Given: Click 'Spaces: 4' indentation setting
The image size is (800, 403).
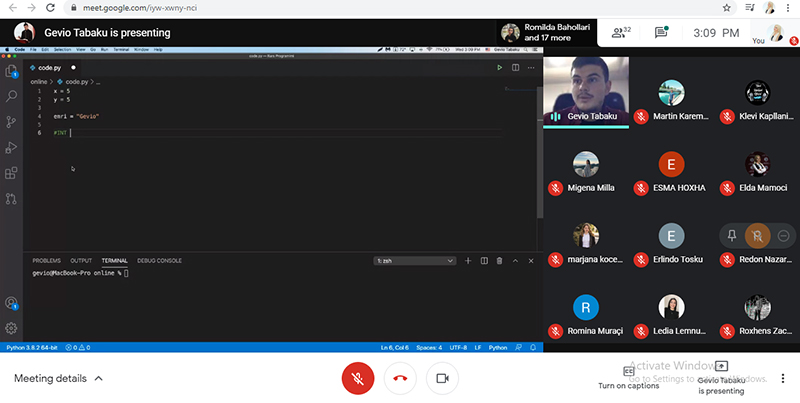Looking at the screenshot, I should pyautogui.click(x=429, y=347).
